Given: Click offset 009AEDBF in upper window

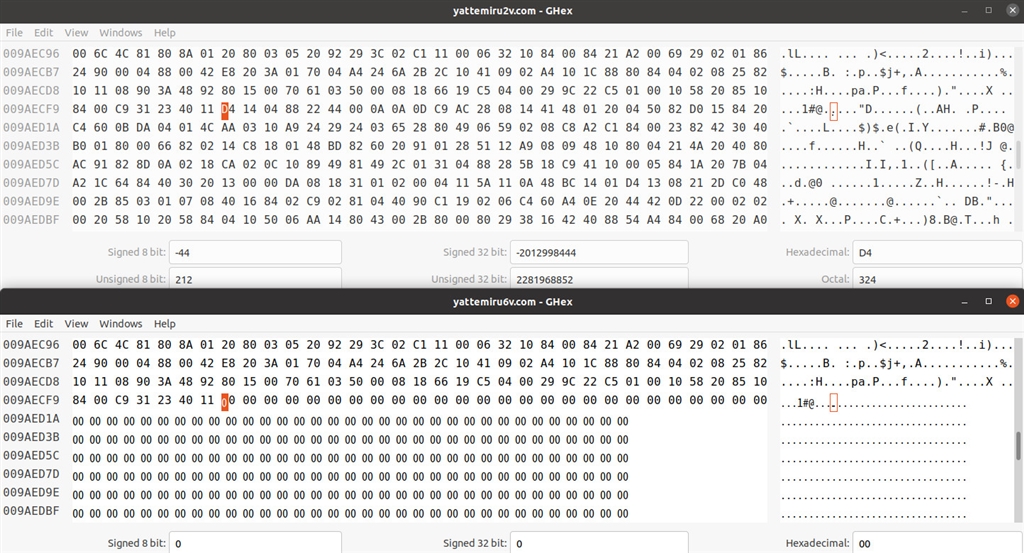Looking at the screenshot, I should 31,220.
